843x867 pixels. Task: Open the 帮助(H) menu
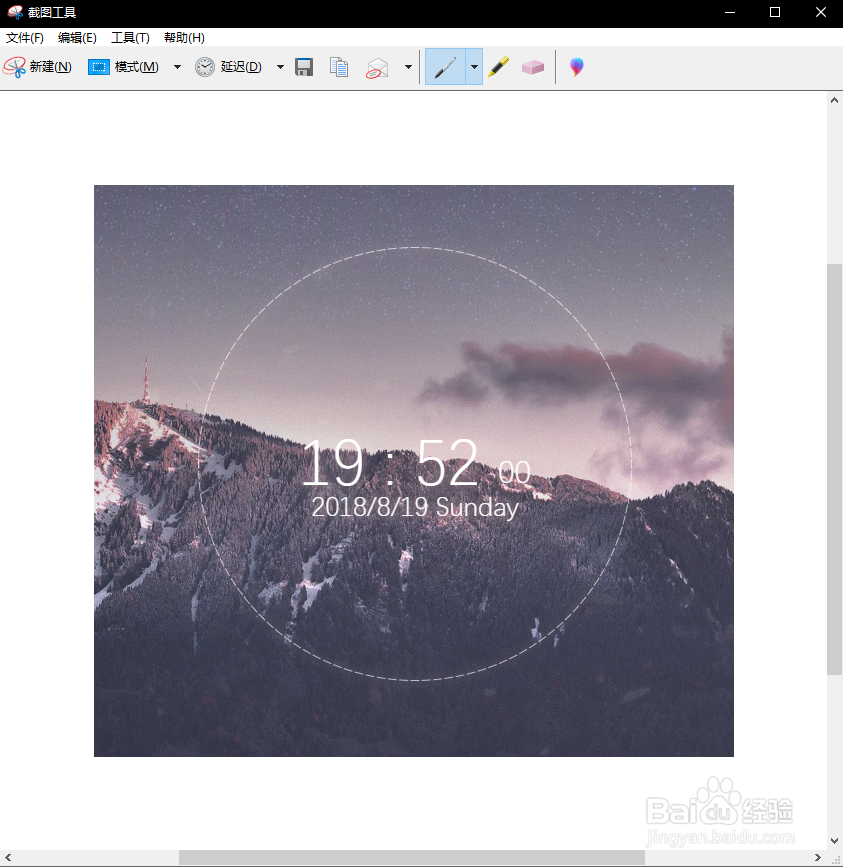click(184, 38)
